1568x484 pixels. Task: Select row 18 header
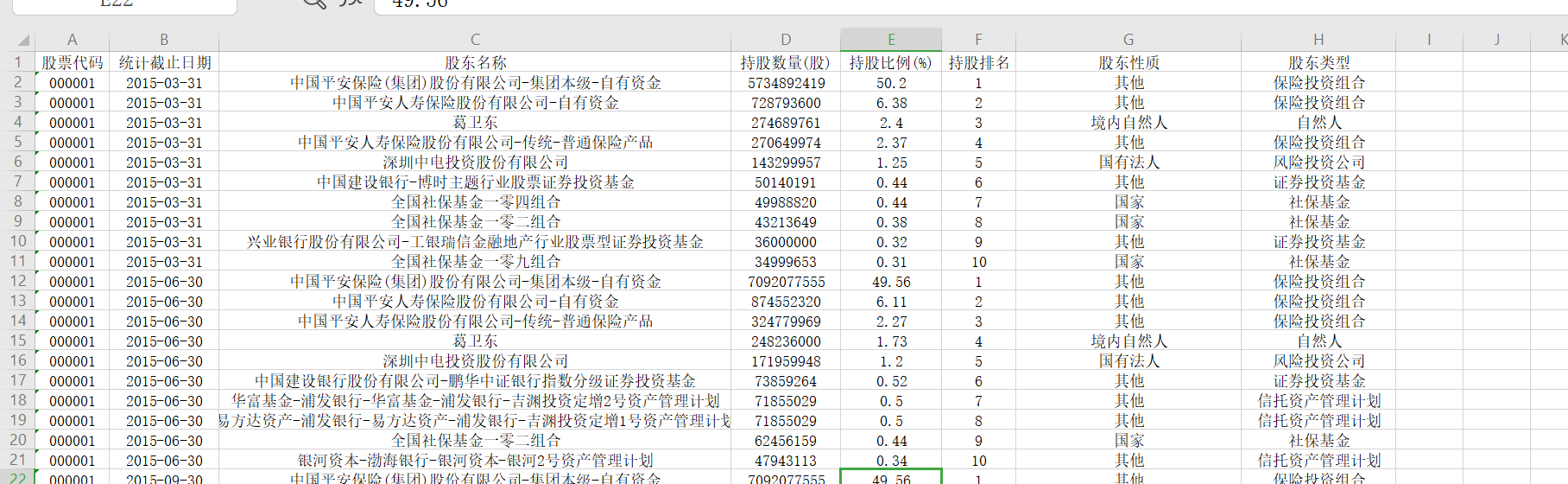tap(17, 400)
